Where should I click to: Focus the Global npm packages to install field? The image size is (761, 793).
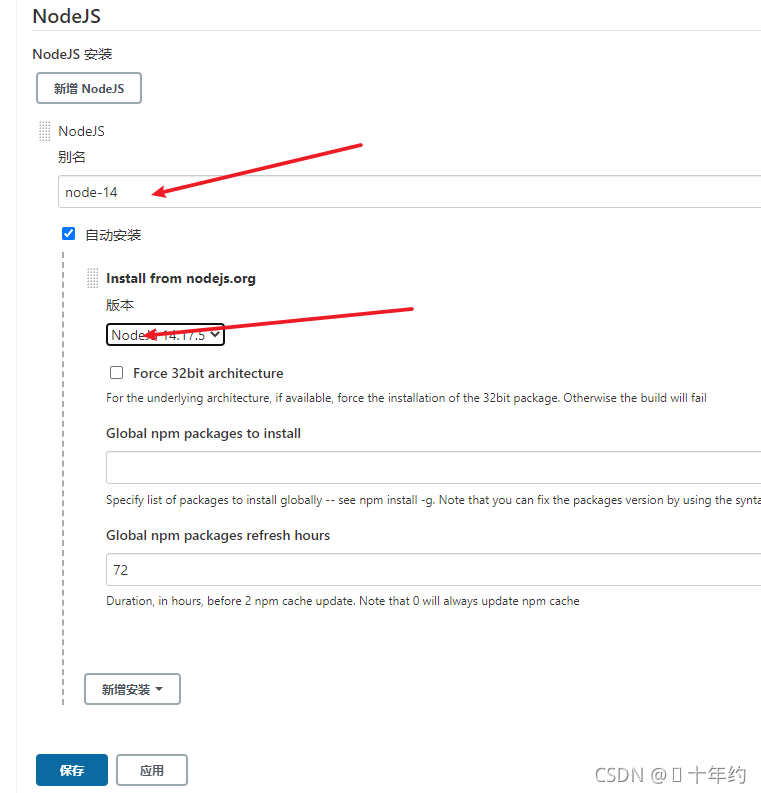click(433, 468)
